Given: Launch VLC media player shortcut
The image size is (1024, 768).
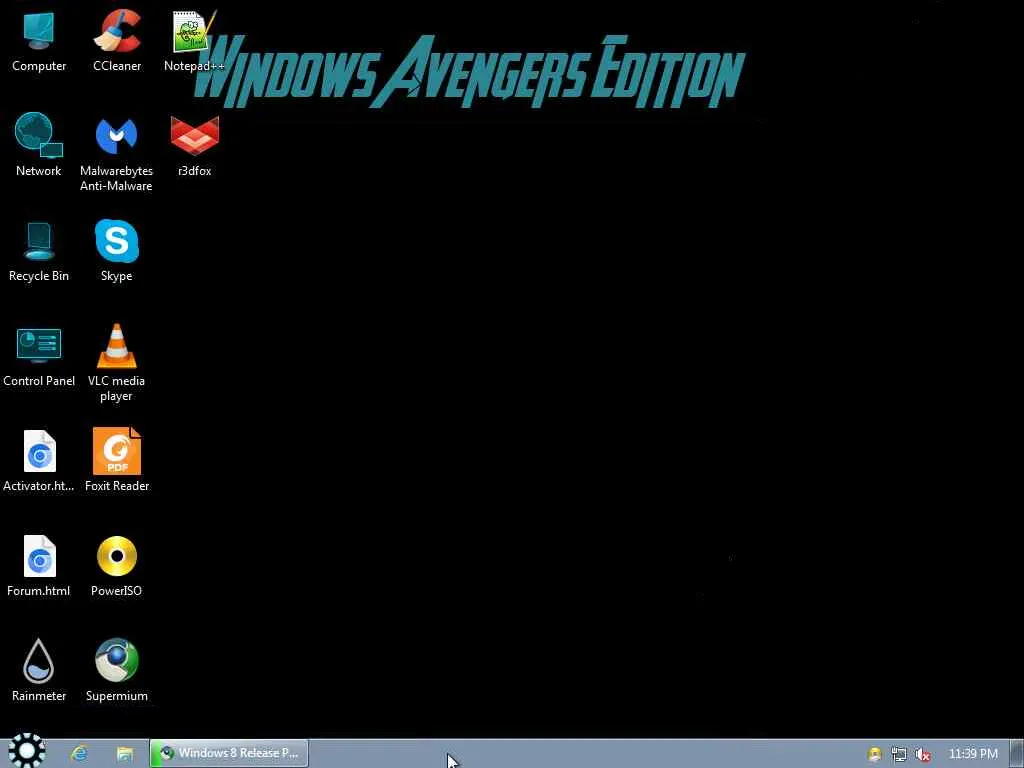Looking at the screenshot, I should [116, 363].
